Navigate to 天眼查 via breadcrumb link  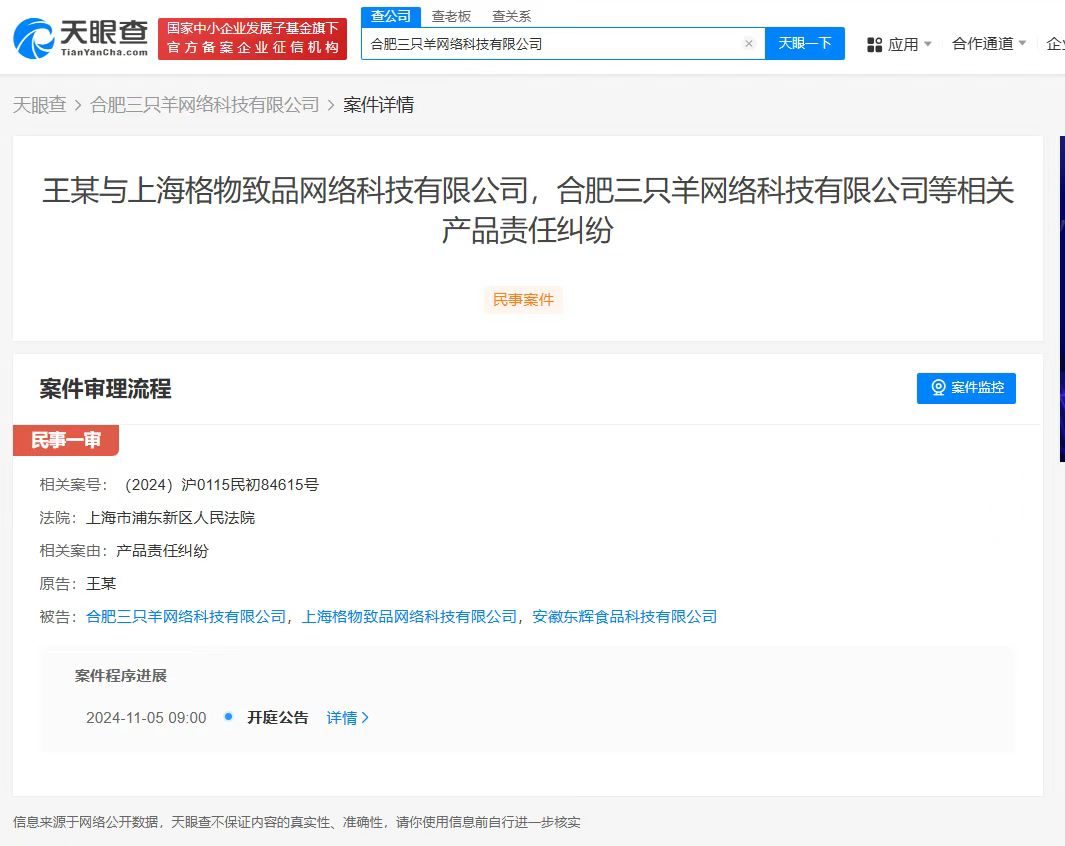pos(39,104)
